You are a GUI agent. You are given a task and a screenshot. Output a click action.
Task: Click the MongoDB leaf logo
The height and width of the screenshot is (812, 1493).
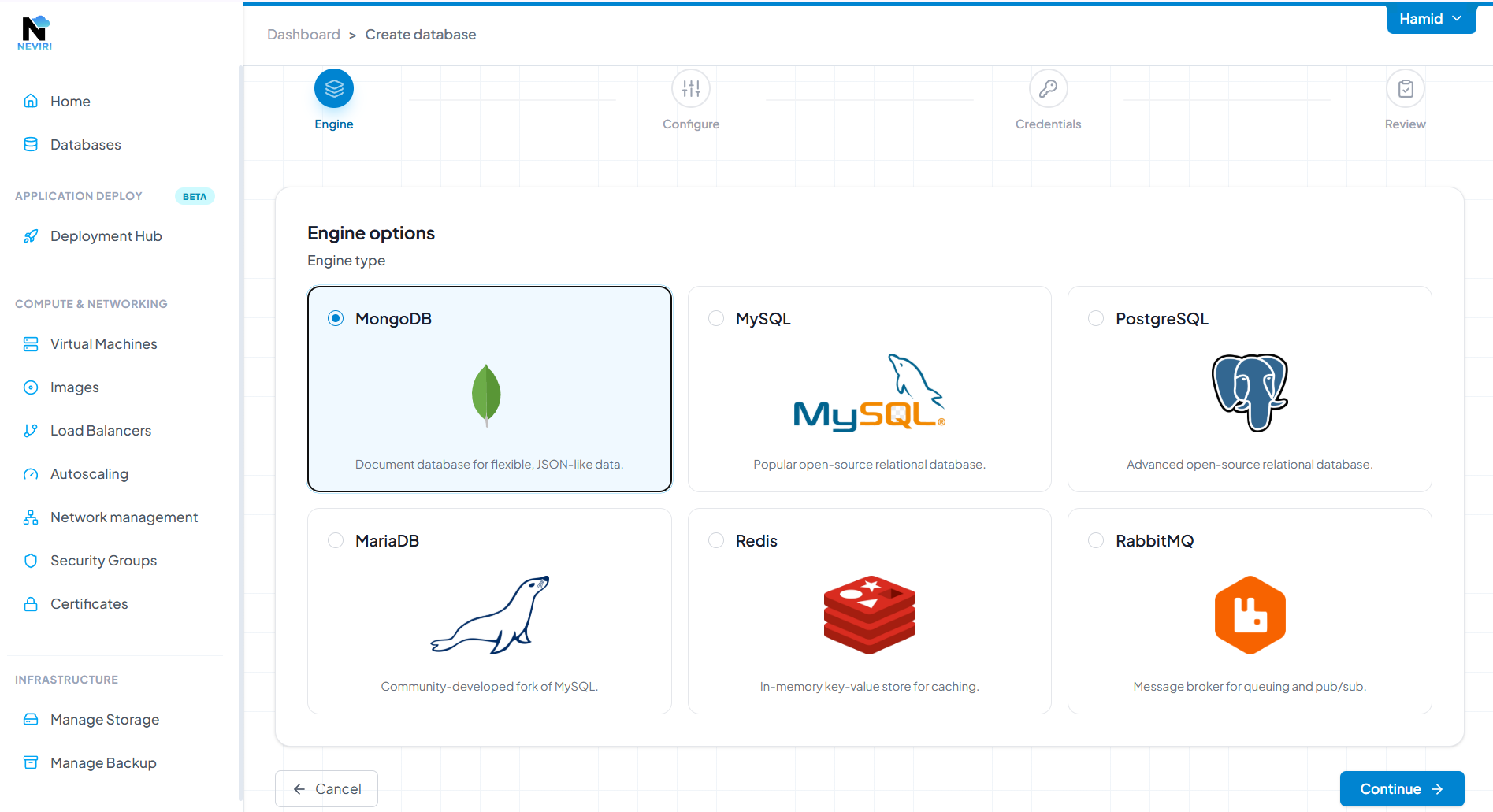pos(486,395)
